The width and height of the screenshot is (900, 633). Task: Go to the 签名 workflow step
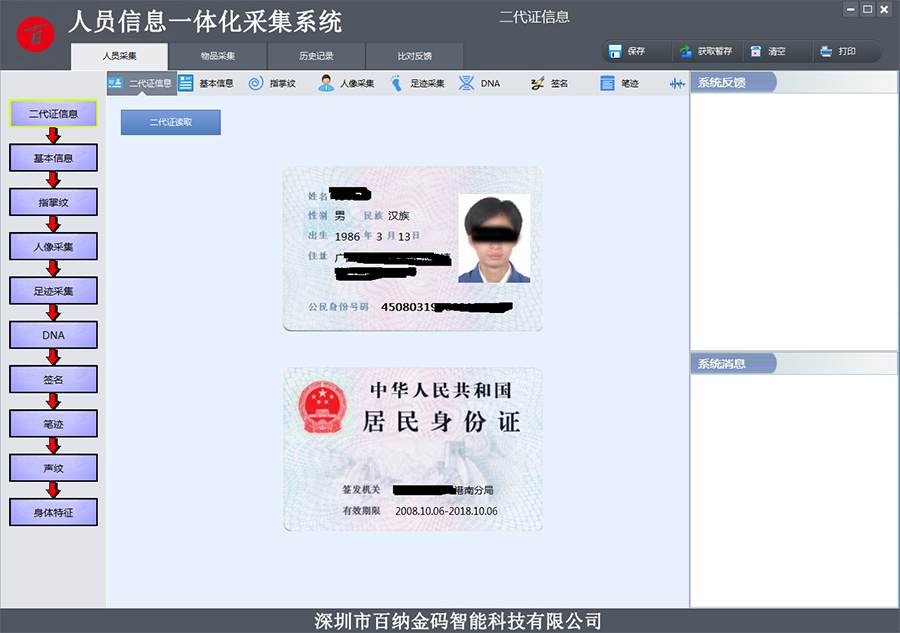point(53,379)
